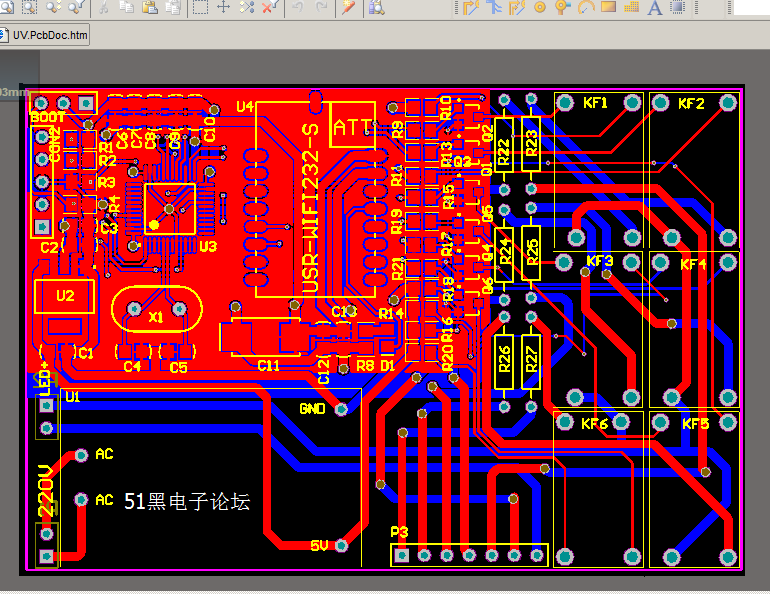Select the Place Arc by Edge tool

point(585,7)
